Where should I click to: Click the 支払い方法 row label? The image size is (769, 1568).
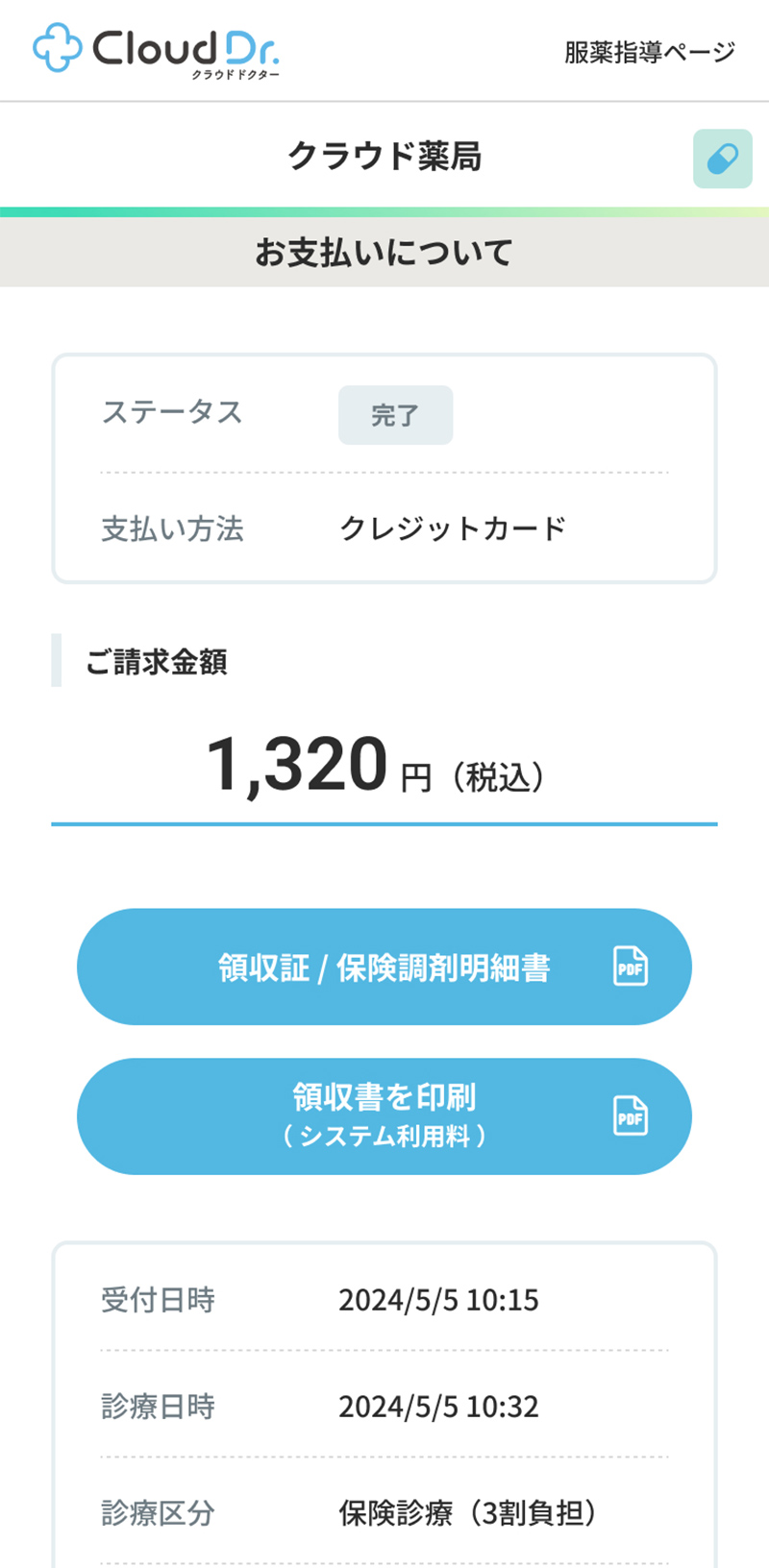172,528
